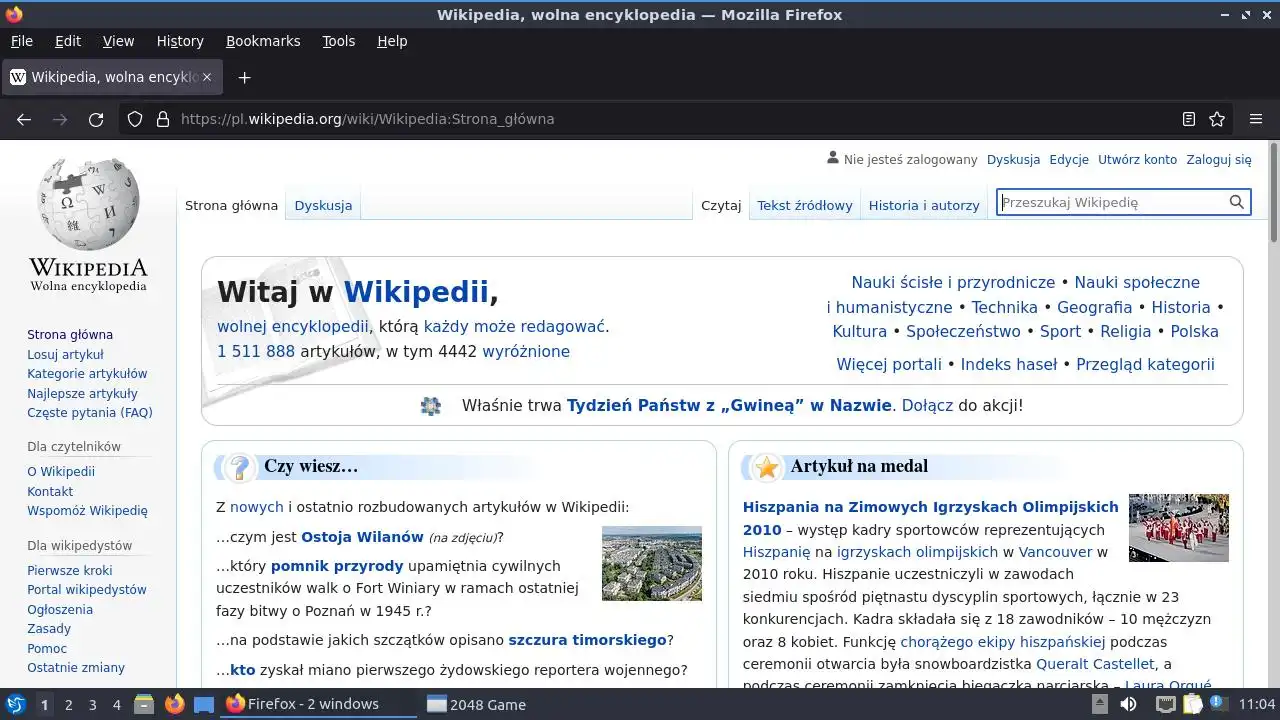Image resolution: width=1280 pixels, height=720 pixels.
Task: Switch to virtual desktop 4
Action: [117, 704]
